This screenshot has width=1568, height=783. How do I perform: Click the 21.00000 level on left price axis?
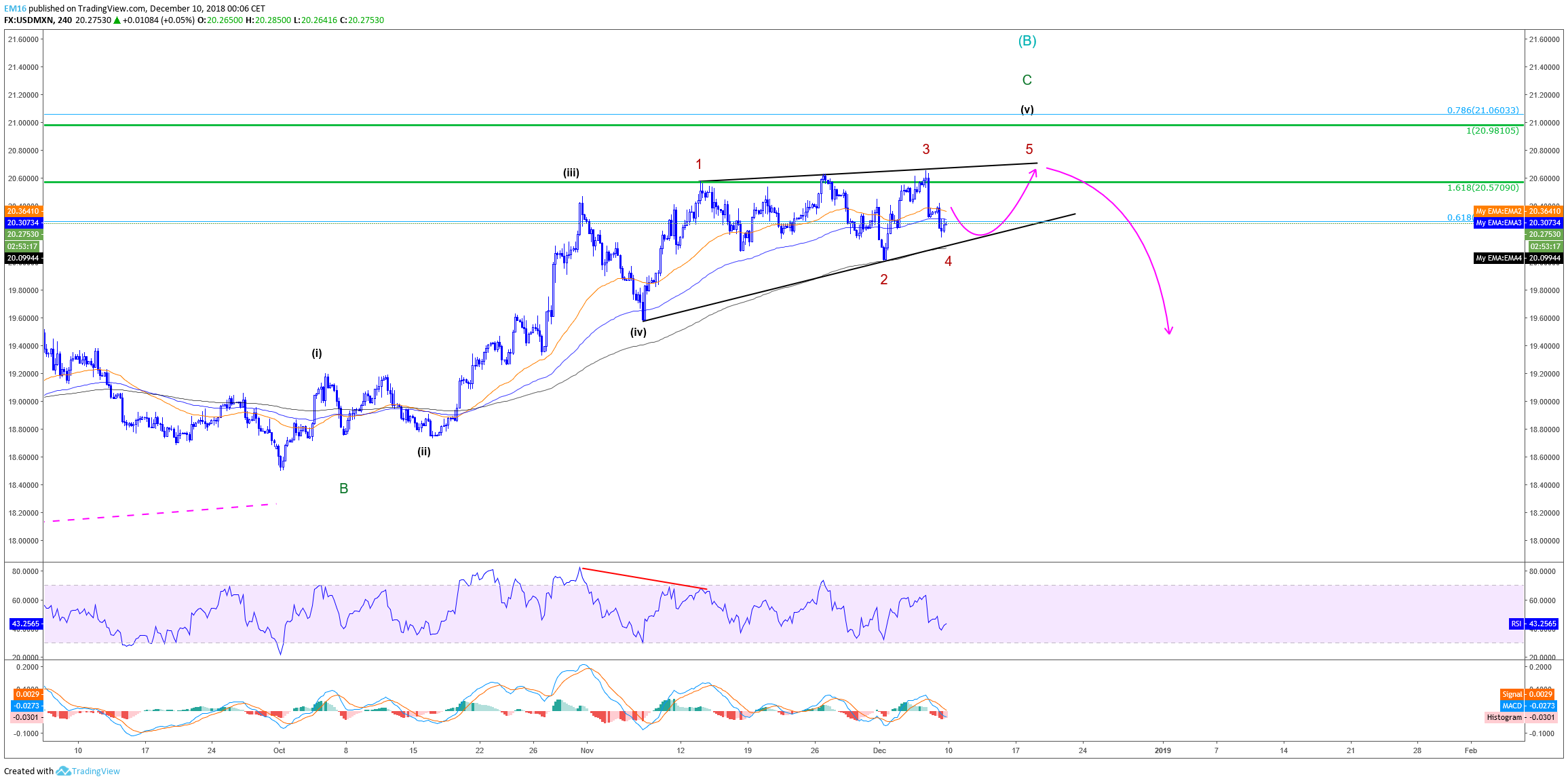[x=23, y=123]
